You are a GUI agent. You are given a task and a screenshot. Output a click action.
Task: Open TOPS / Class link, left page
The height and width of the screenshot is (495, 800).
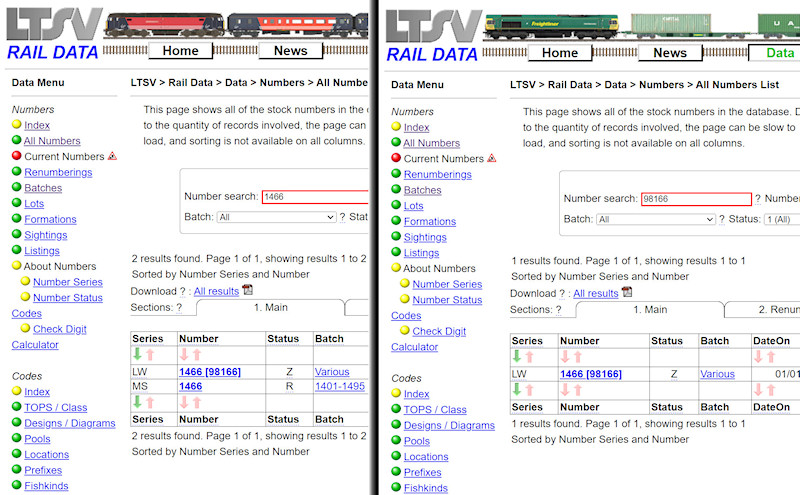(56, 408)
